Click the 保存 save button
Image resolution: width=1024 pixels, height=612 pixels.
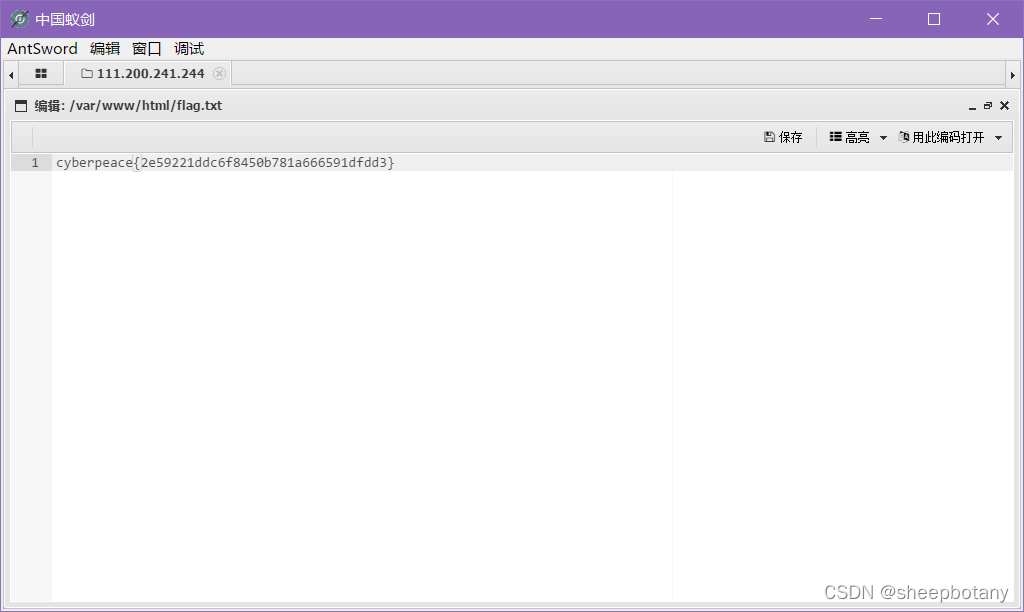coord(783,137)
